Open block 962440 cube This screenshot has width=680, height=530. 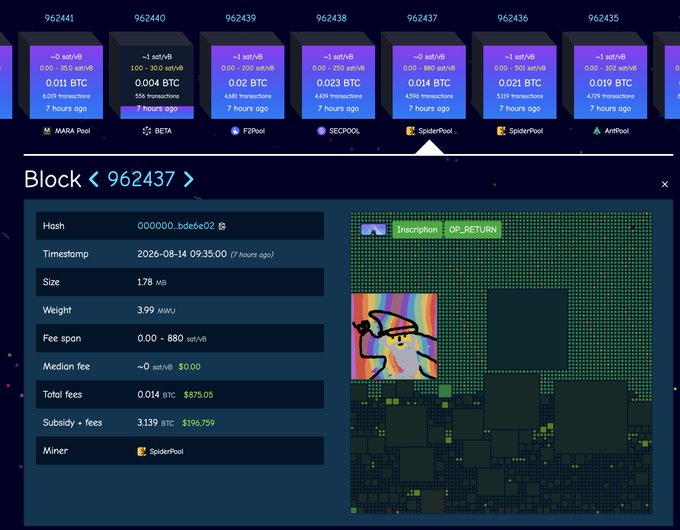tap(157, 82)
